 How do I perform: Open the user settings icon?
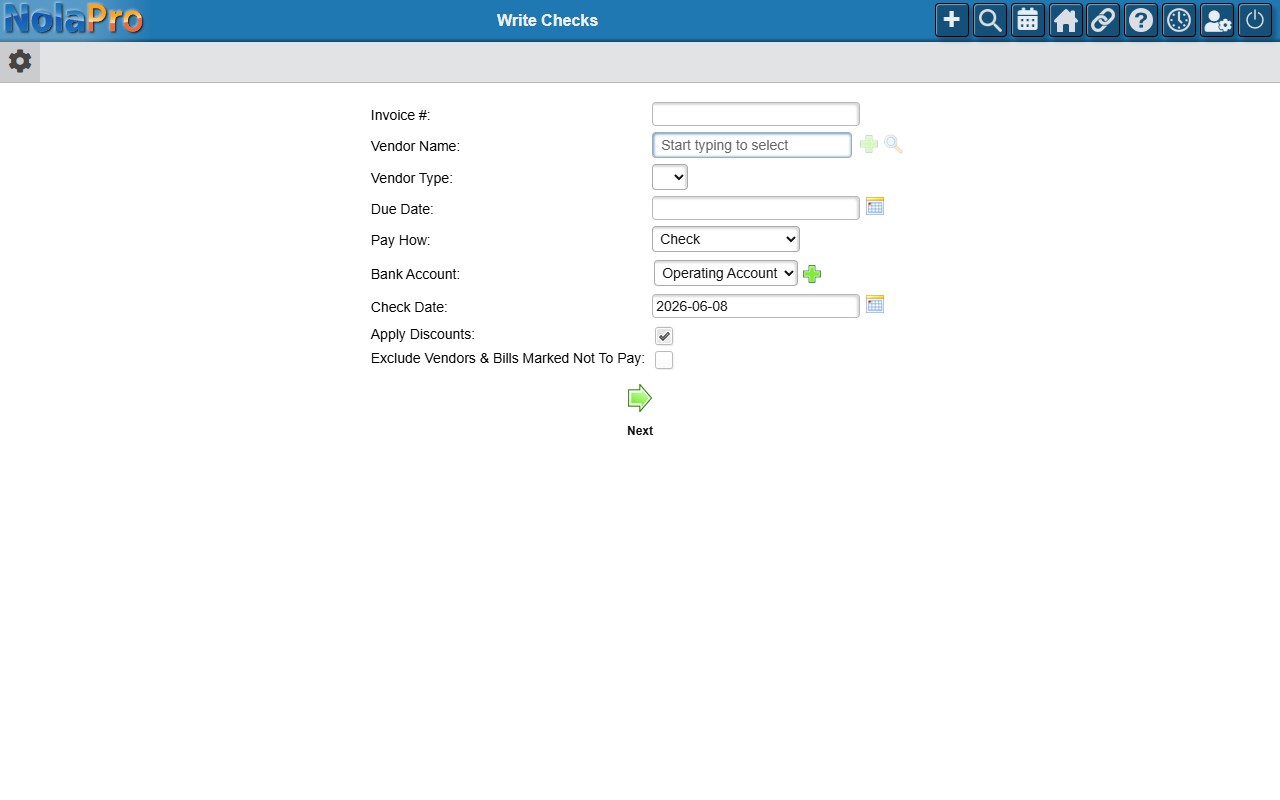point(1217,20)
